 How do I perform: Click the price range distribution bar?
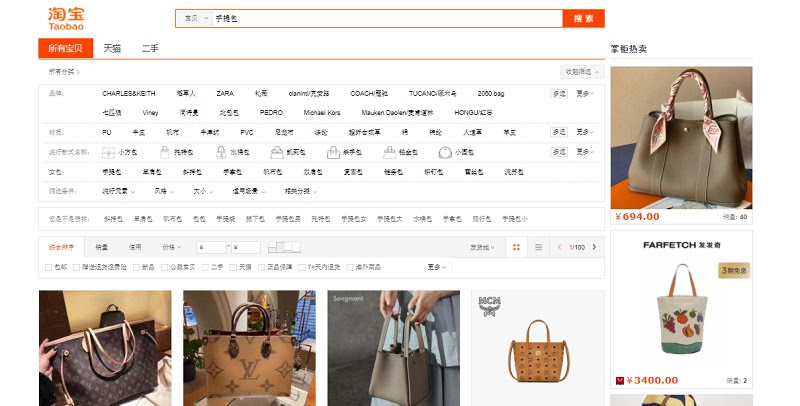click(x=284, y=247)
